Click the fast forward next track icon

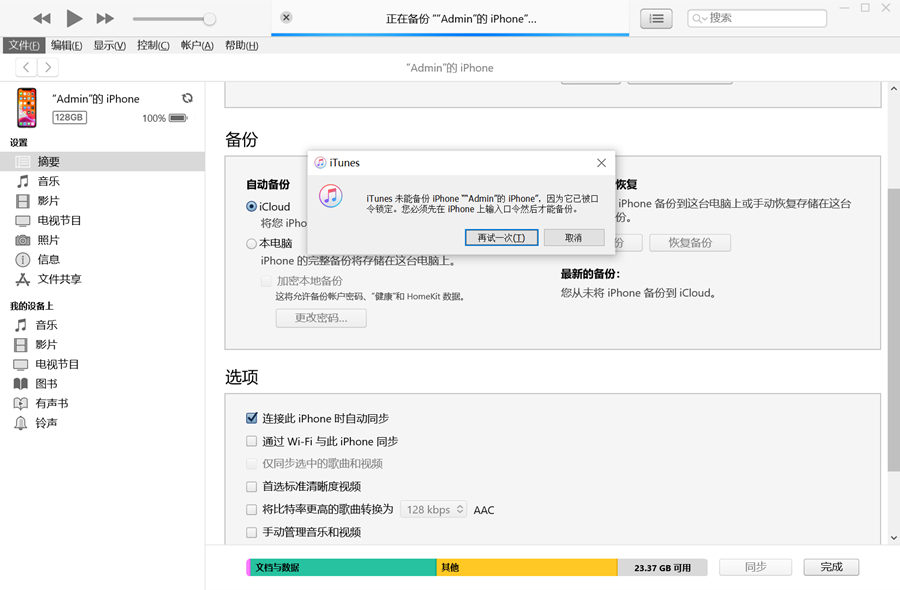105,18
